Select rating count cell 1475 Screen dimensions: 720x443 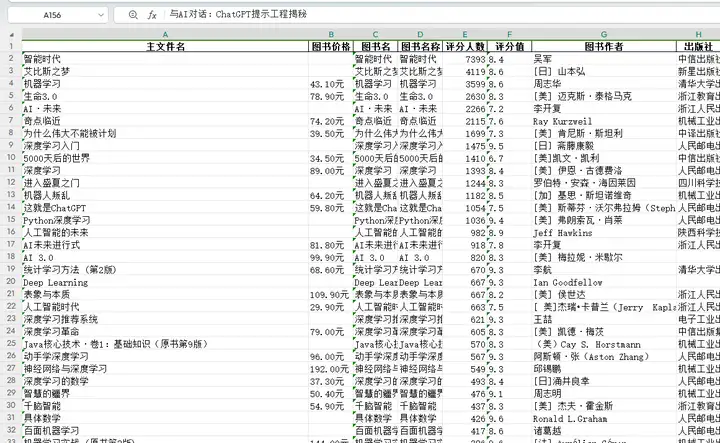coord(465,146)
